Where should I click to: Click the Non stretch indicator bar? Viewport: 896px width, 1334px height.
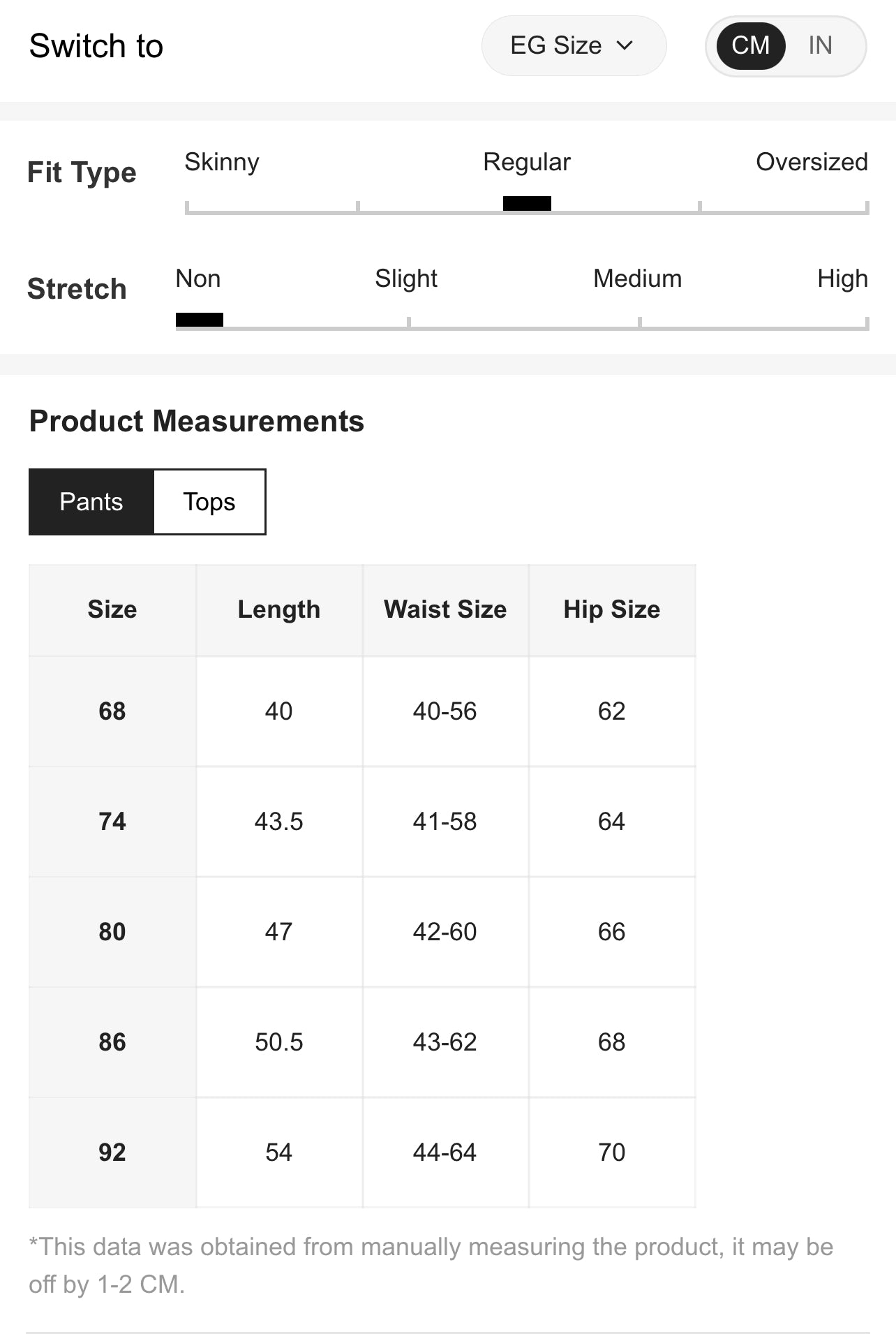[x=200, y=320]
